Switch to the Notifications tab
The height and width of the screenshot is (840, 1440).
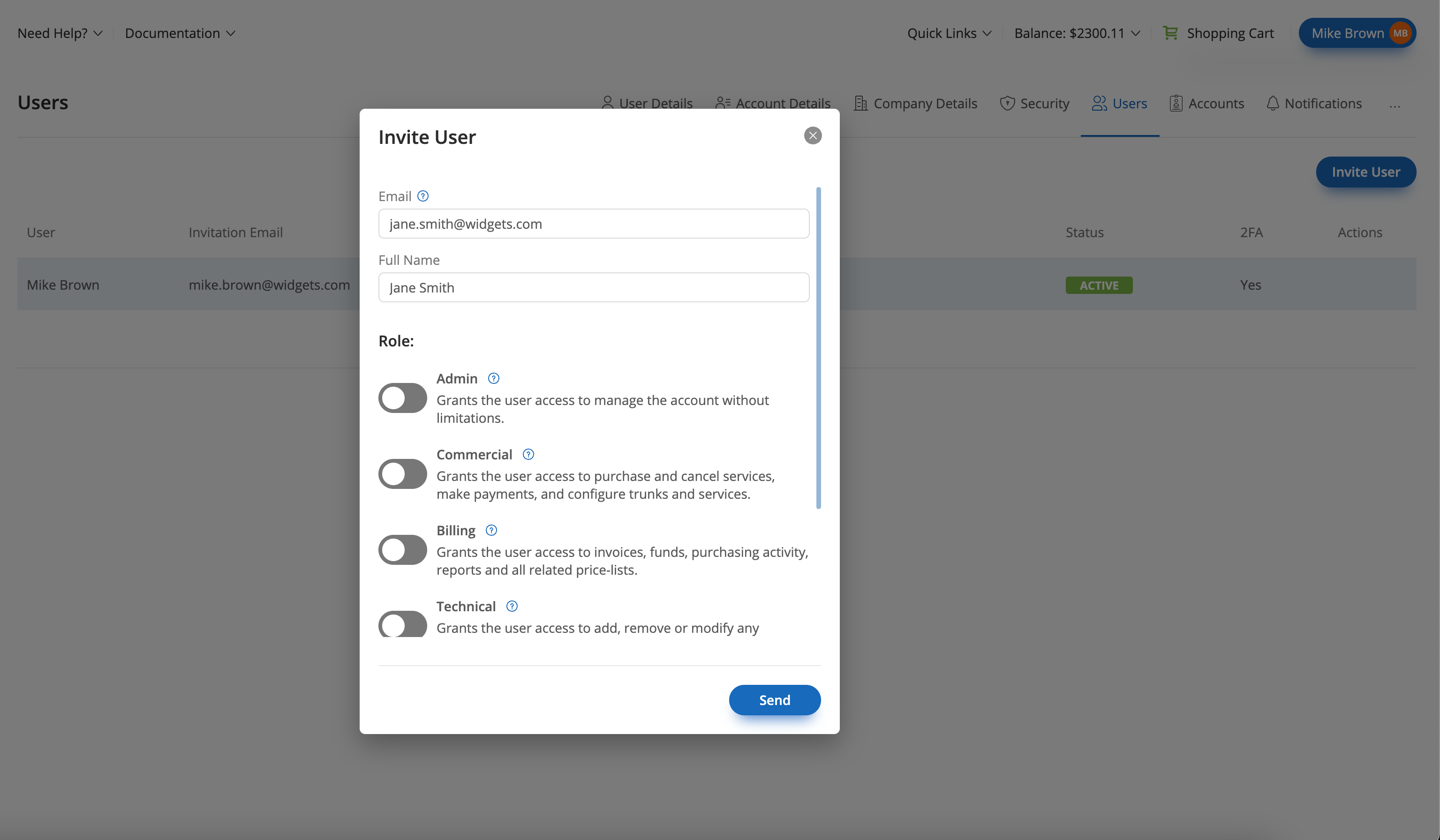click(x=1314, y=103)
